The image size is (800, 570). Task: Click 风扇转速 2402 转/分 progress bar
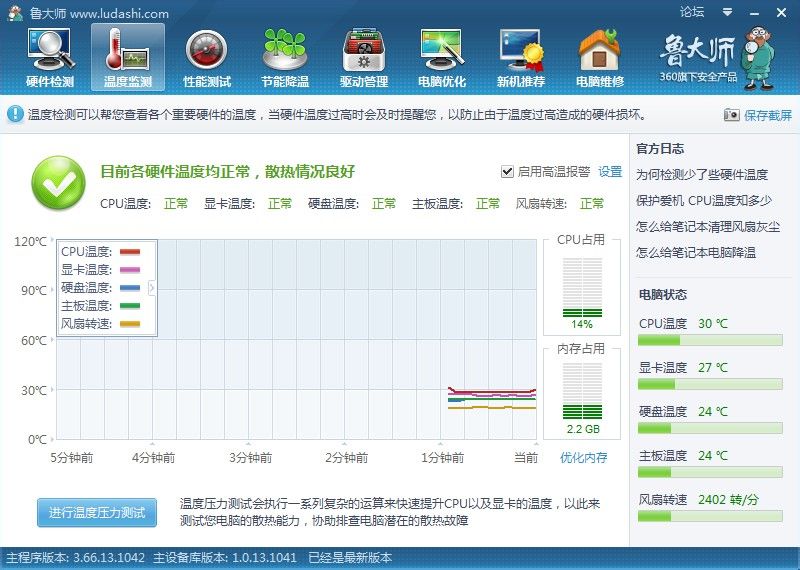point(710,516)
